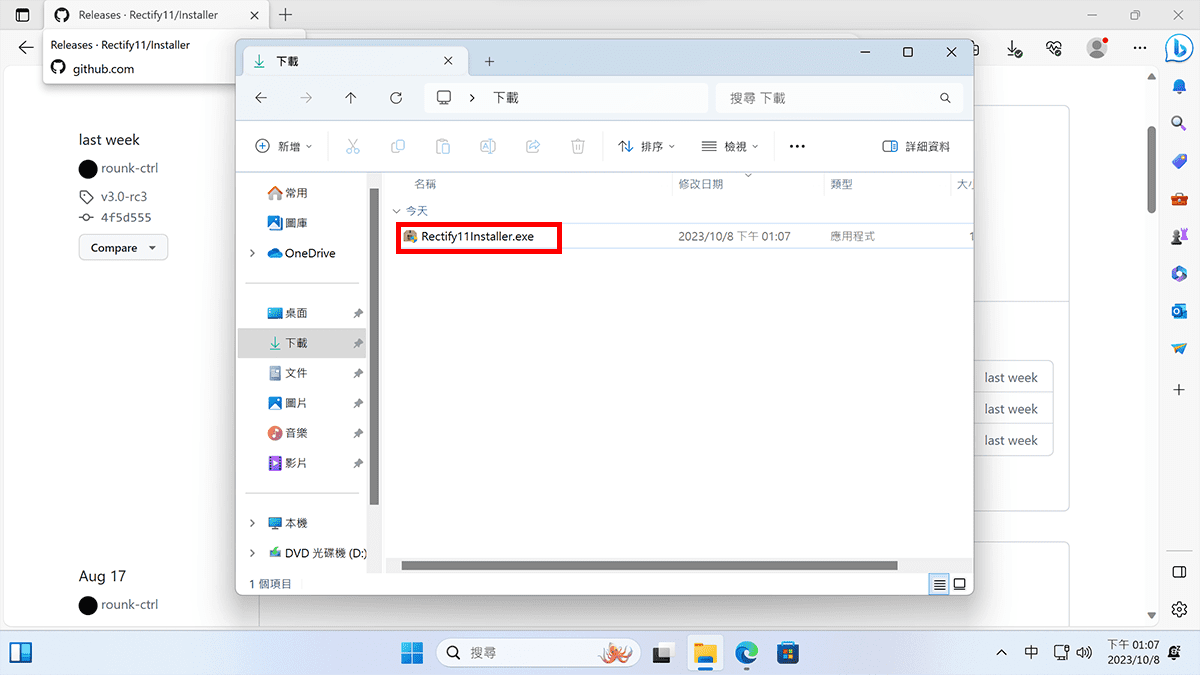Open the see more ellipsis menu
Image resolution: width=1200 pixels, height=675 pixels.
[x=796, y=146]
